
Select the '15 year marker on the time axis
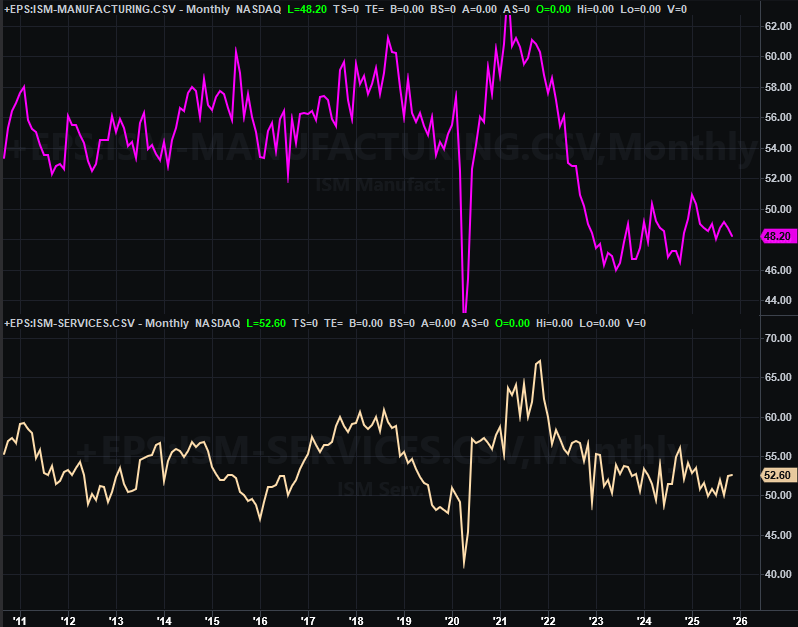pos(211,619)
